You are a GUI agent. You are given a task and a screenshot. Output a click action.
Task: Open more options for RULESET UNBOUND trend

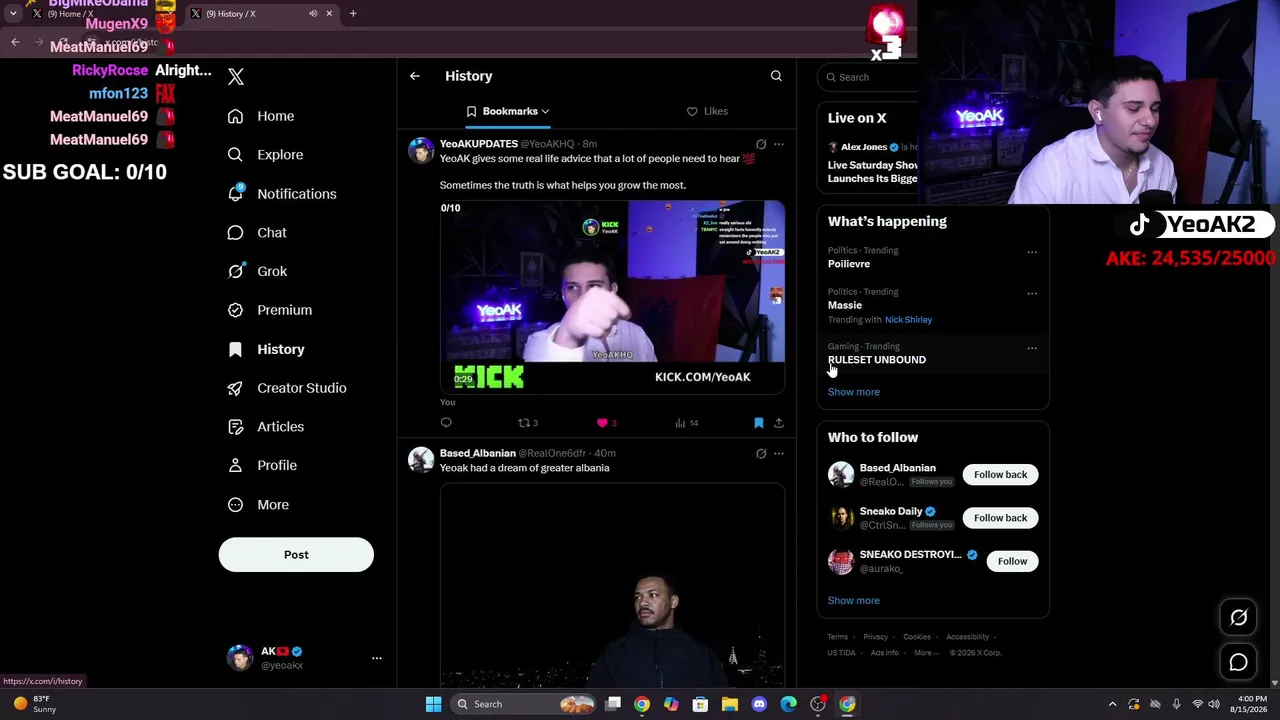(x=1032, y=348)
